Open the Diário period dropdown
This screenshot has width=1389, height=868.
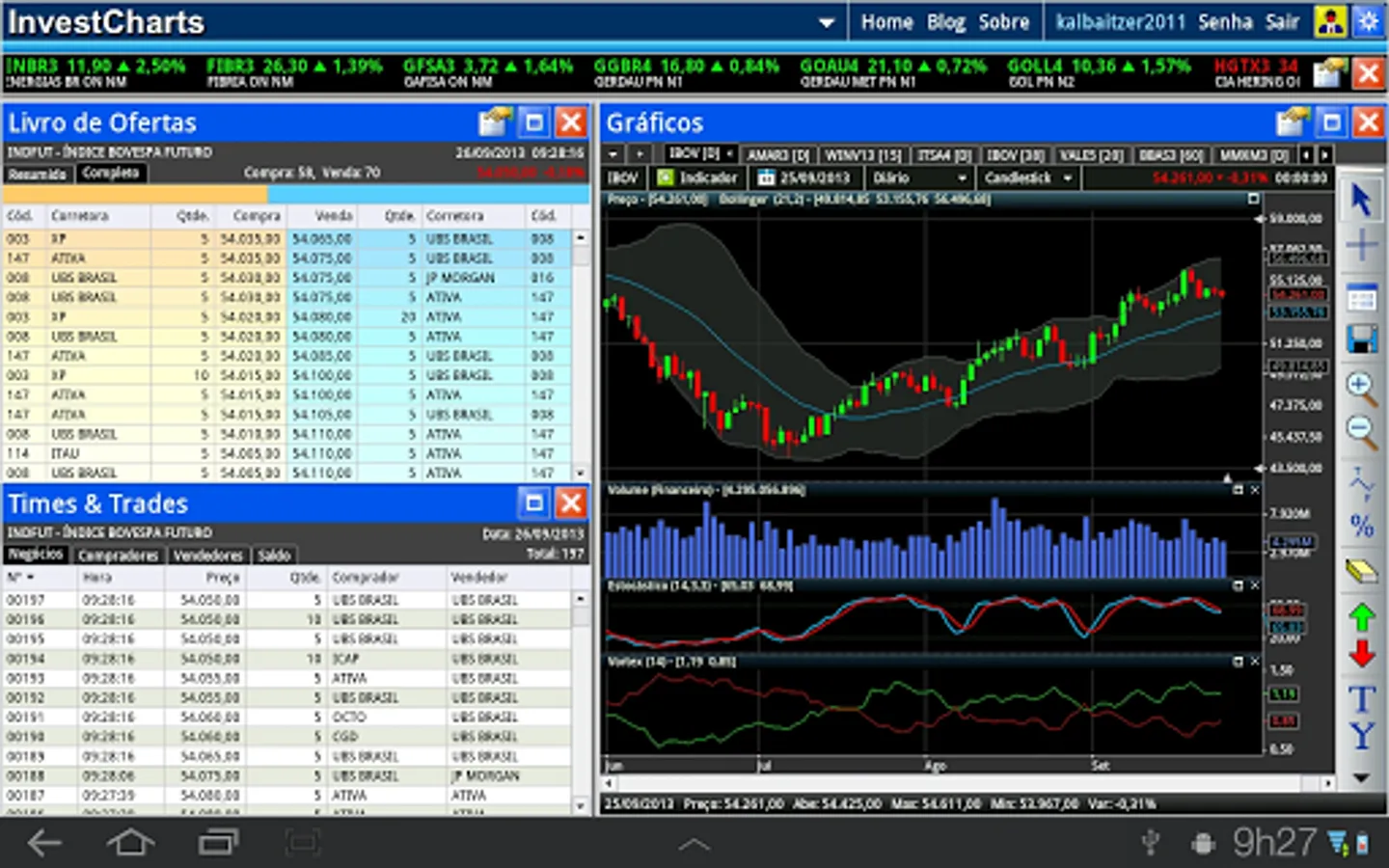(919, 177)
